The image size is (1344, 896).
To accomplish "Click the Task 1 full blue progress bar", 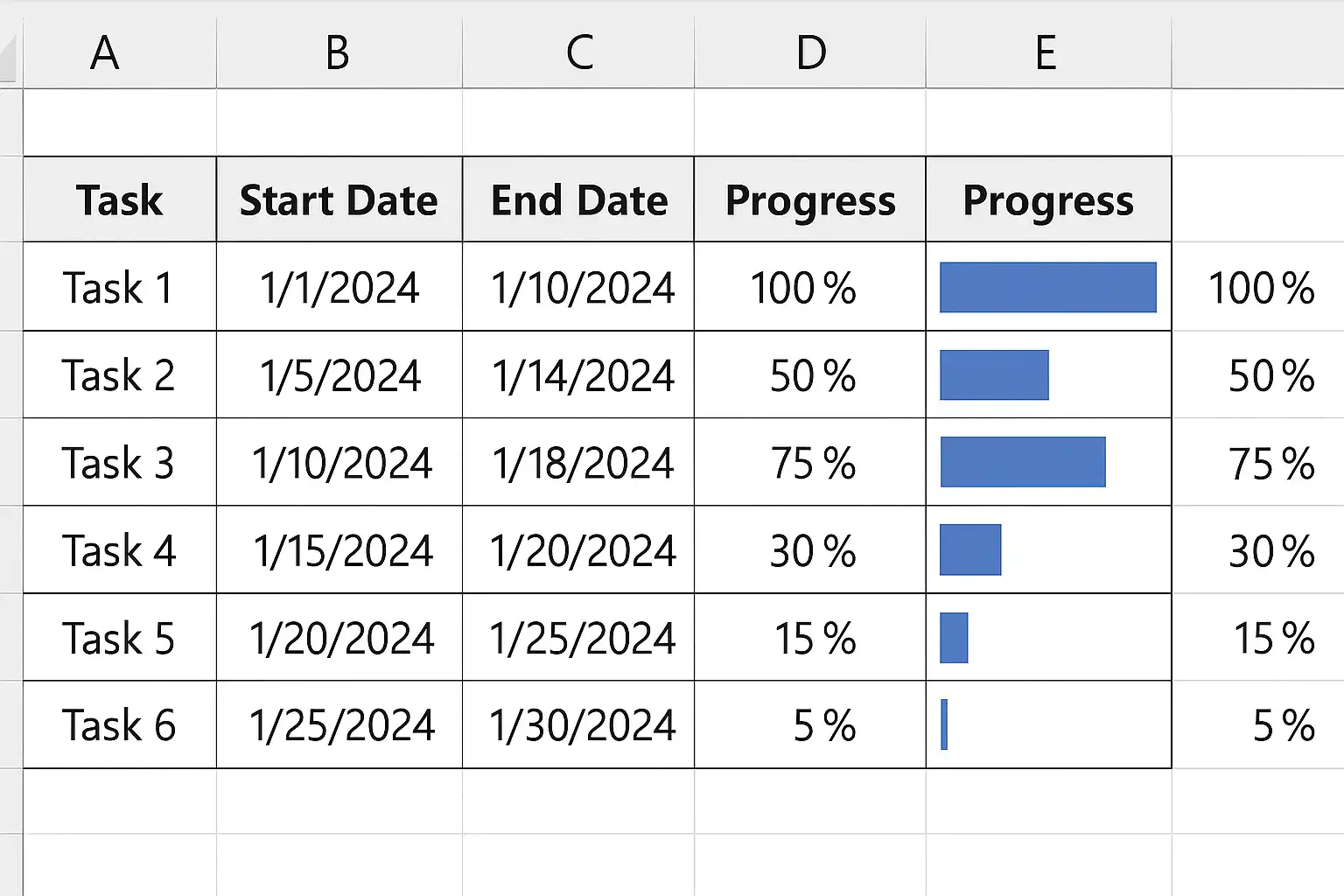I will coord(1048,287).
